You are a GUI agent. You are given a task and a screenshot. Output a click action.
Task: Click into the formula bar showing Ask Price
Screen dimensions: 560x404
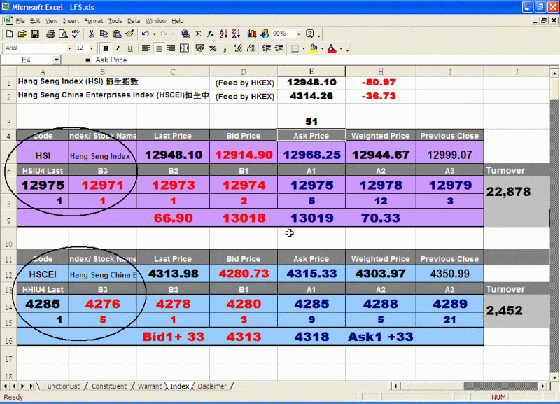click(325, 60)
